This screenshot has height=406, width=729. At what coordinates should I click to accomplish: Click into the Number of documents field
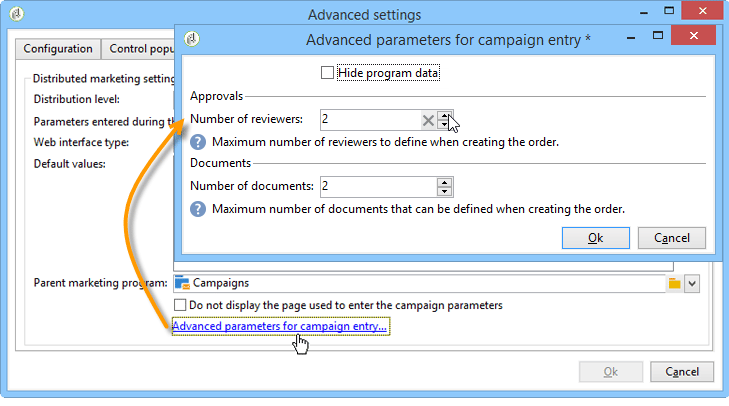(378, 186)
